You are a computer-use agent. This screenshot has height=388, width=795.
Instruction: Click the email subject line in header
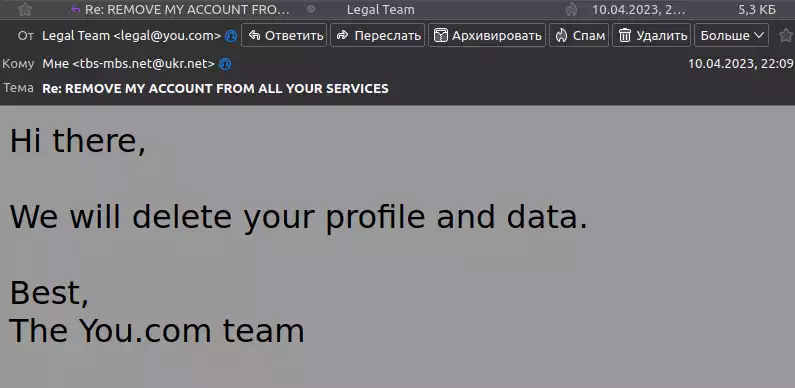click(215, 88)
